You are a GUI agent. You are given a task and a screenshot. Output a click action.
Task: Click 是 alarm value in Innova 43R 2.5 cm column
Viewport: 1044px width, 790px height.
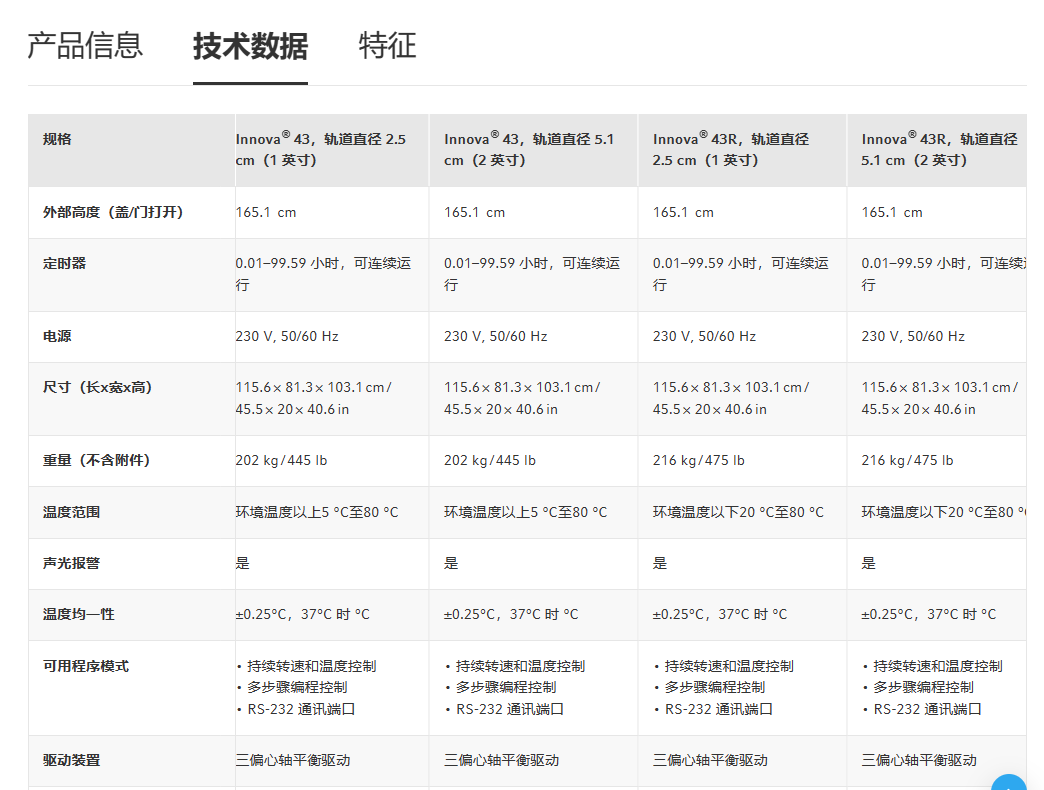[x=660, y=563]
